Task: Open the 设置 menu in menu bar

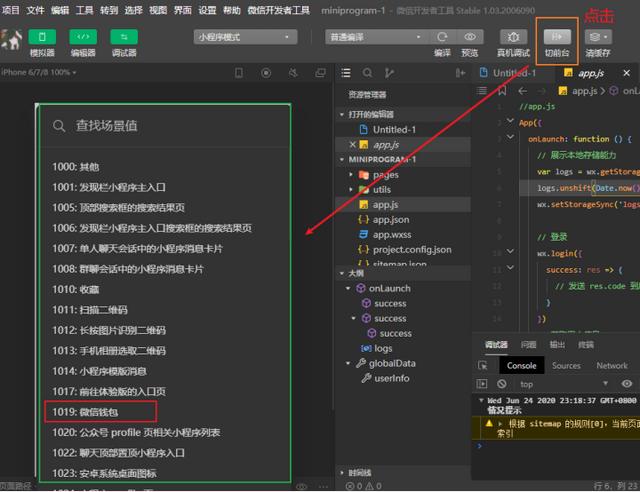Action: pos(207,9)
